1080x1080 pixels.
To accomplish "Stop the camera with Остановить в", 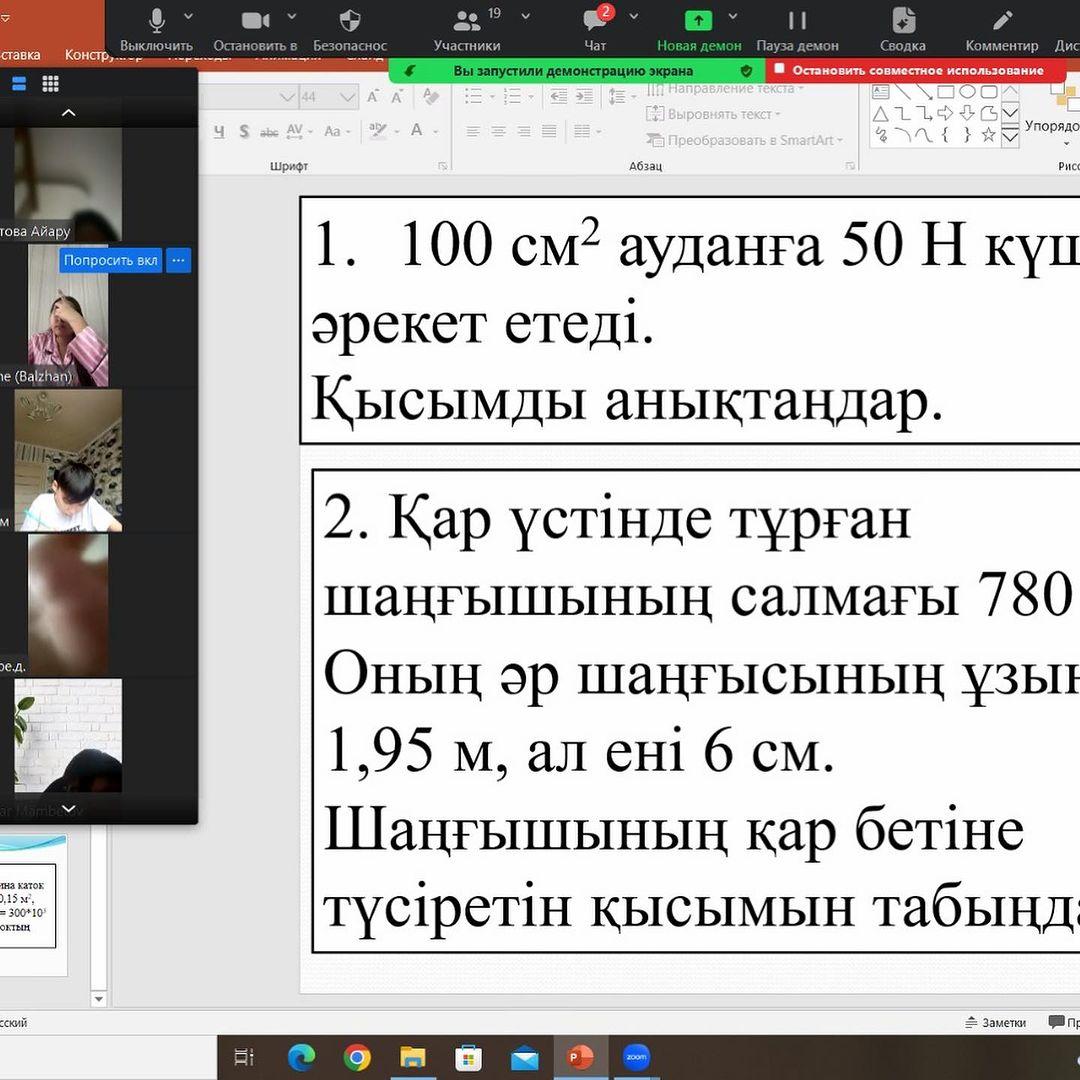I will pyautogui.click(x=255, y=30).
